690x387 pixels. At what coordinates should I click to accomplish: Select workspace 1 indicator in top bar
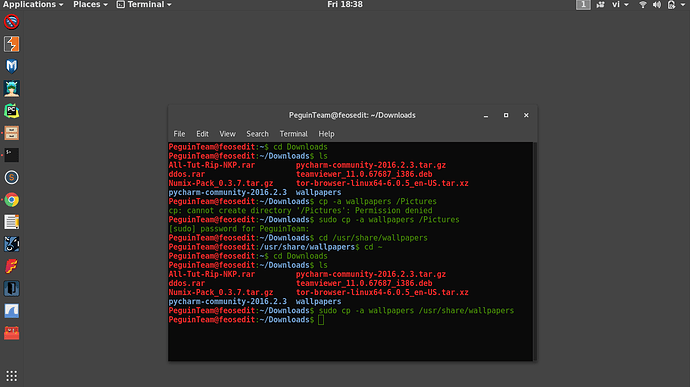pos(583,5)
